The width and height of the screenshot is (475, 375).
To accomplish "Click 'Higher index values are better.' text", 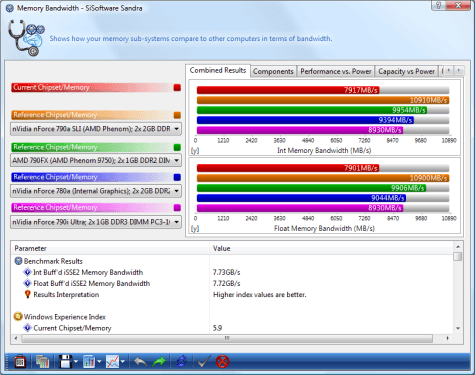I will (260, 295).
